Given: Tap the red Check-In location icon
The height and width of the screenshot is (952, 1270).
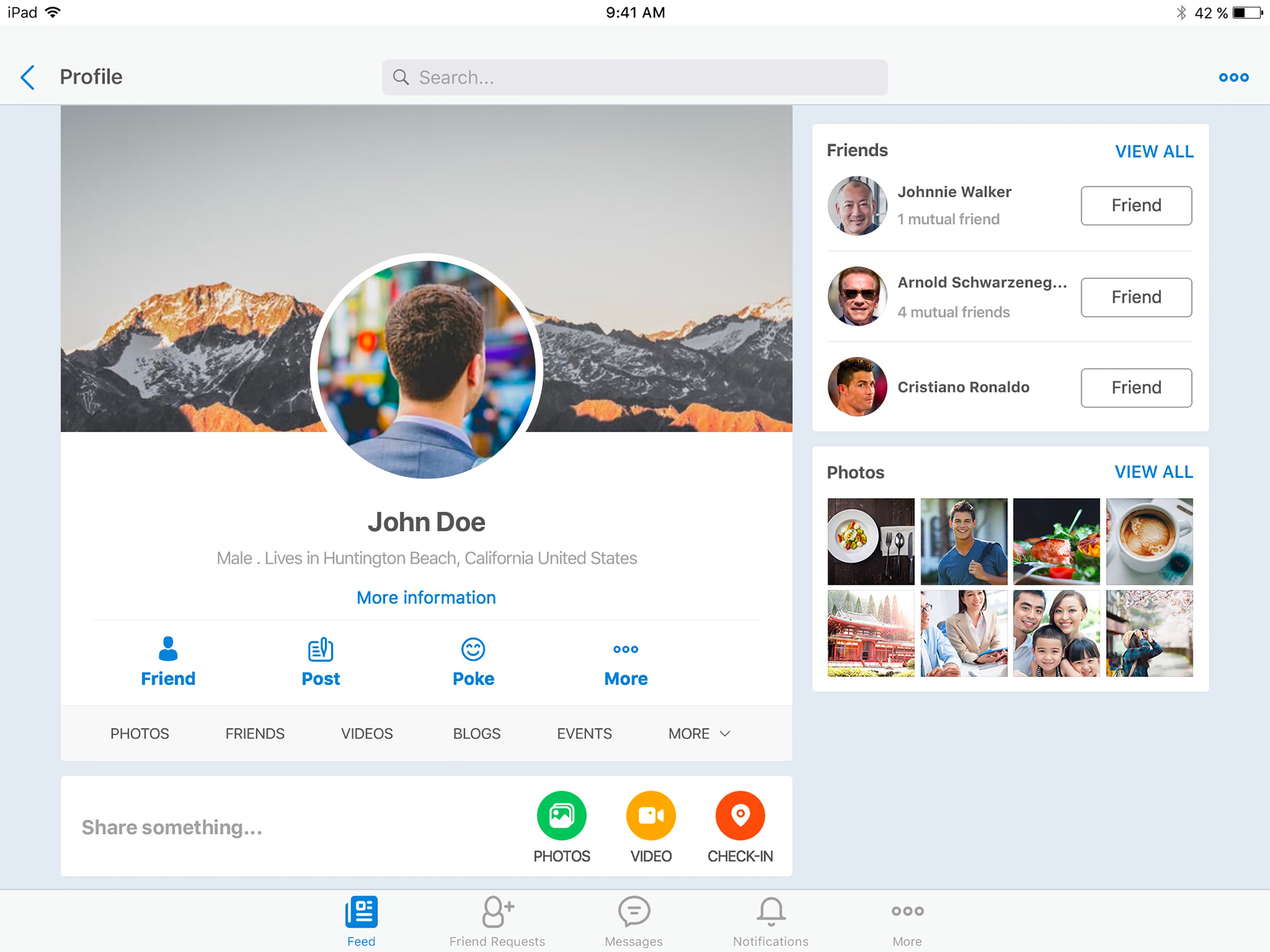Looking at the screenshot, I should [740, 815].
